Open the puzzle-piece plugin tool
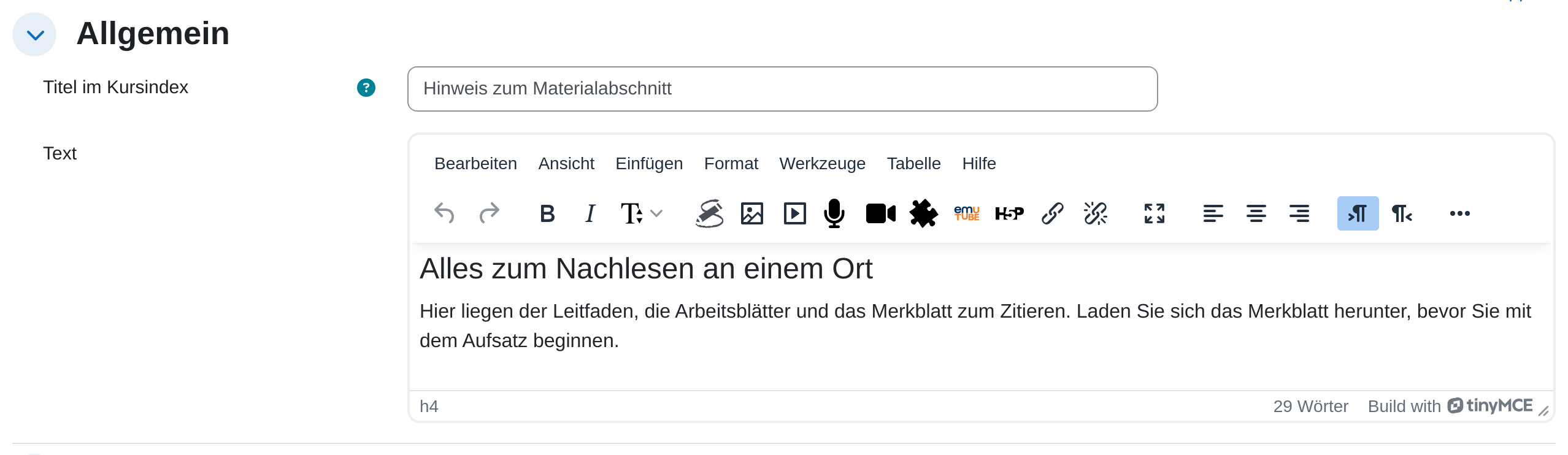This screenshot has width=1568, height=455. coord(924,213)
